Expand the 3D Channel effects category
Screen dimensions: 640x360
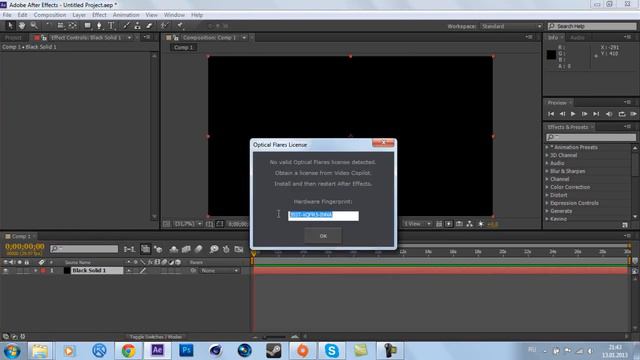coord(547,155)
